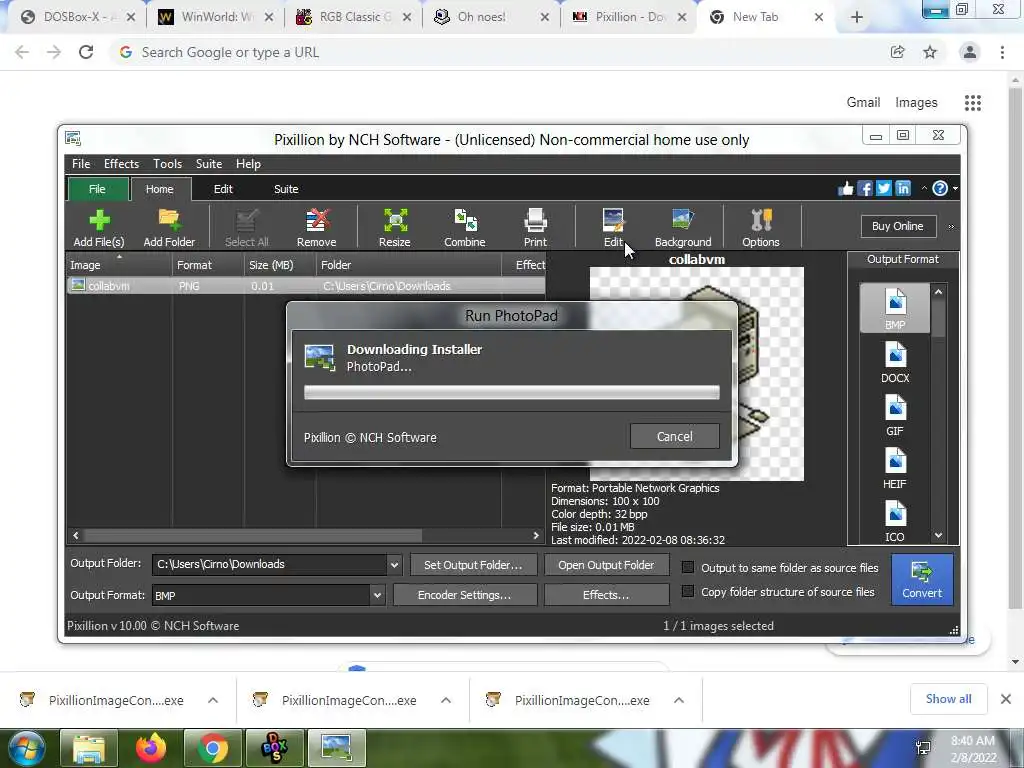Open the Effects menu
This screenshot has width=1024, height=768.
121,164
